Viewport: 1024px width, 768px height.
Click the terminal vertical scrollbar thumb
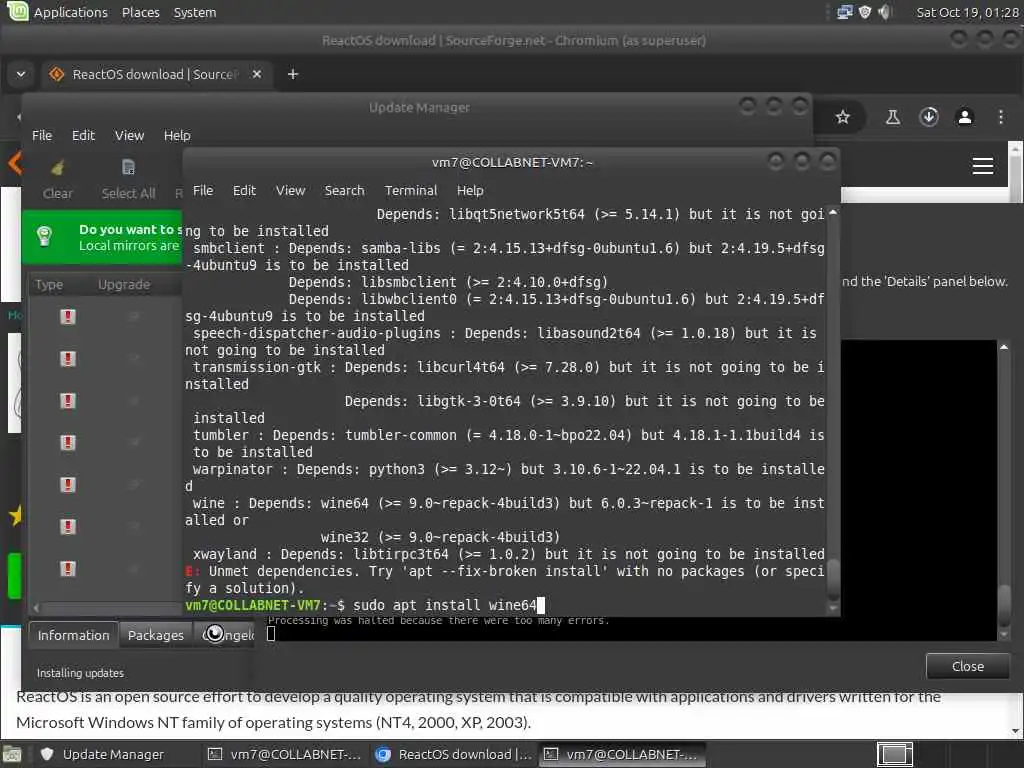click(833, 579)
